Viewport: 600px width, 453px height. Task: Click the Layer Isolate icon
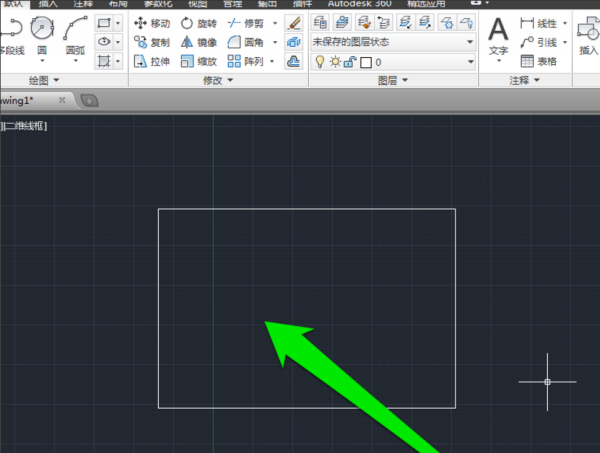[405, 23]
